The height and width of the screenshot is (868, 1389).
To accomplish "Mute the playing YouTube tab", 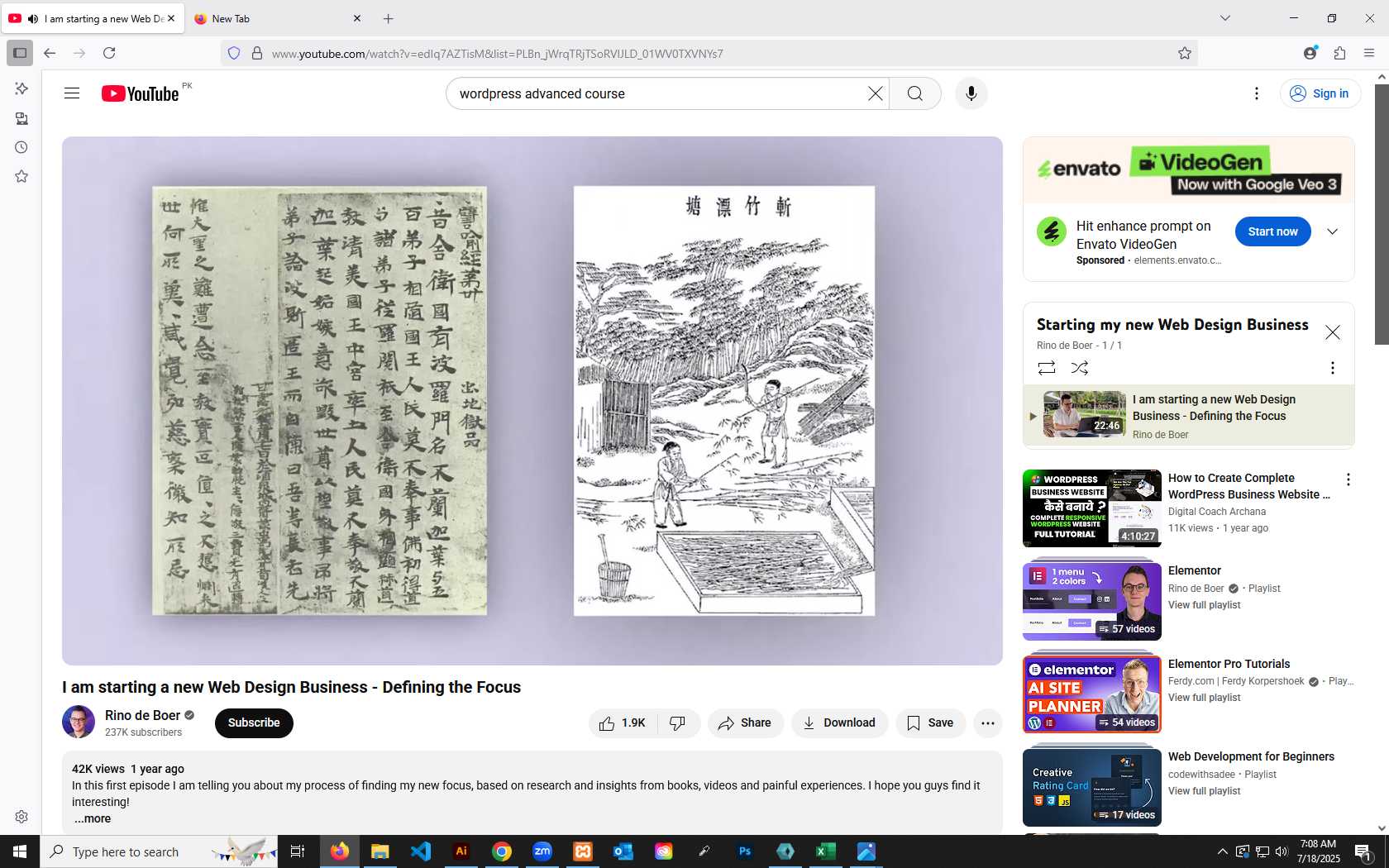I will [x=33, y=18].
